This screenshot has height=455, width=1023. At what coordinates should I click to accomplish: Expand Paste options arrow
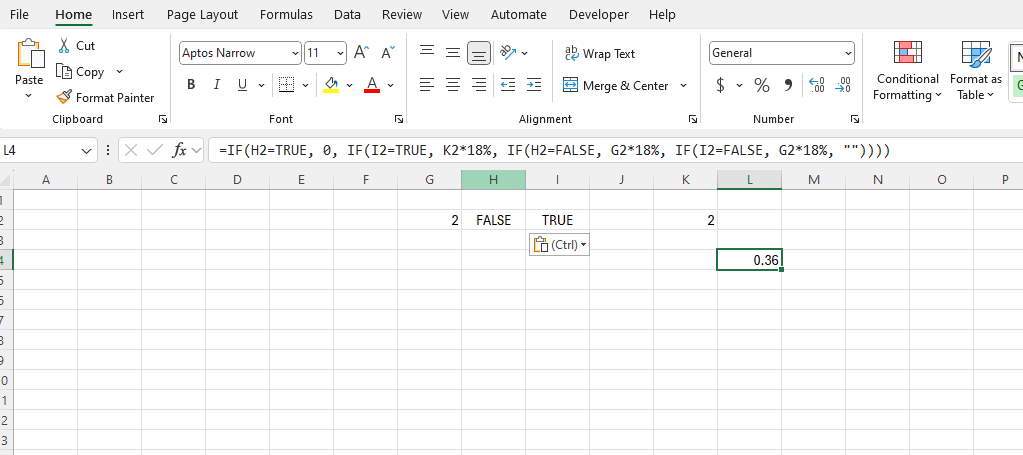tap(29, 95)
